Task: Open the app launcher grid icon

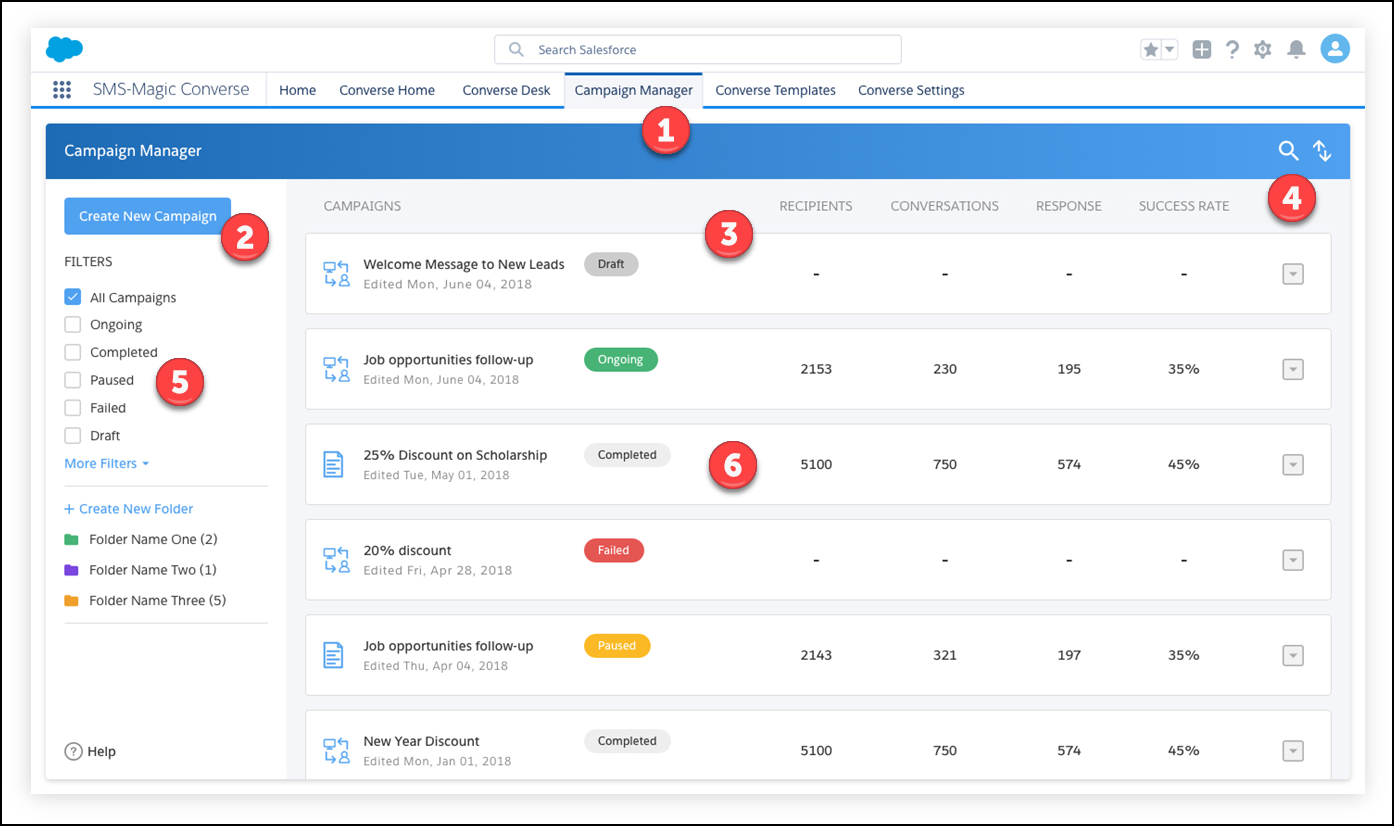Action: pyautogui.click(x=62, y=90)
